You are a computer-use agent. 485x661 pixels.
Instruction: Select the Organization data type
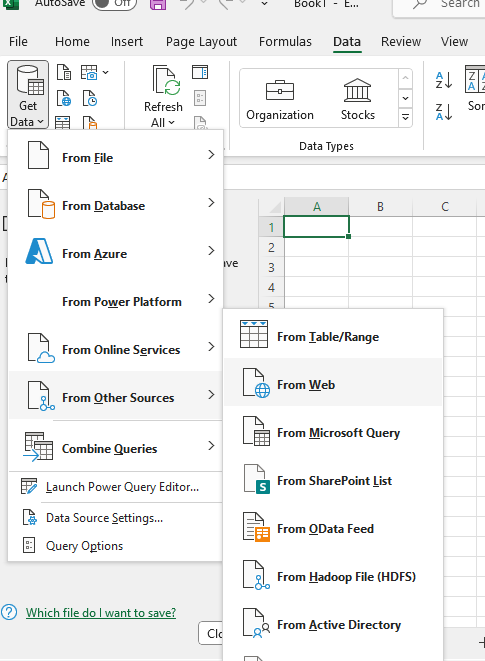[x=280, y=99]
